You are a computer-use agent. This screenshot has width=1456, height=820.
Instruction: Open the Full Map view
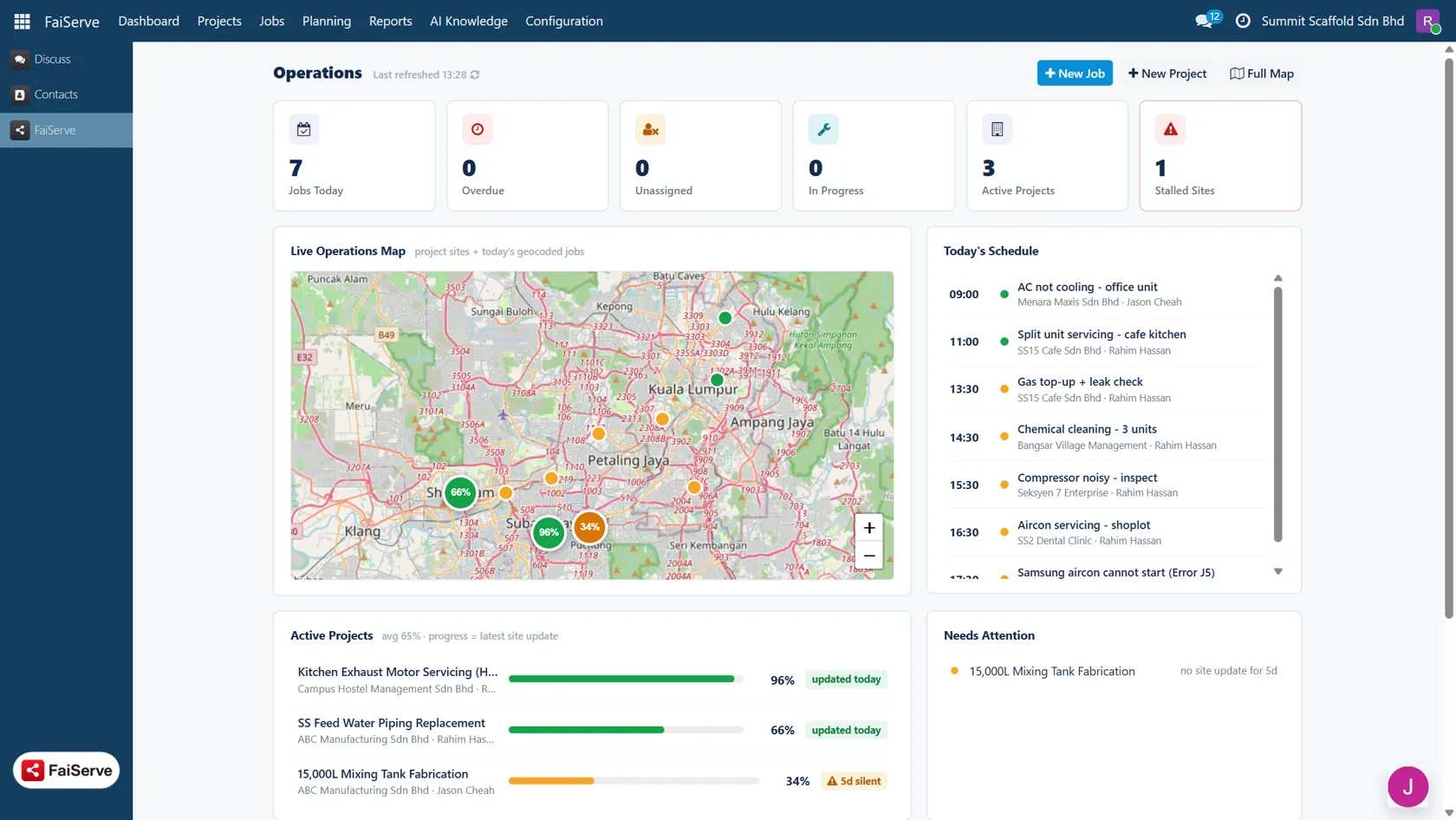pyautogui.click(x=1262, y=74)
